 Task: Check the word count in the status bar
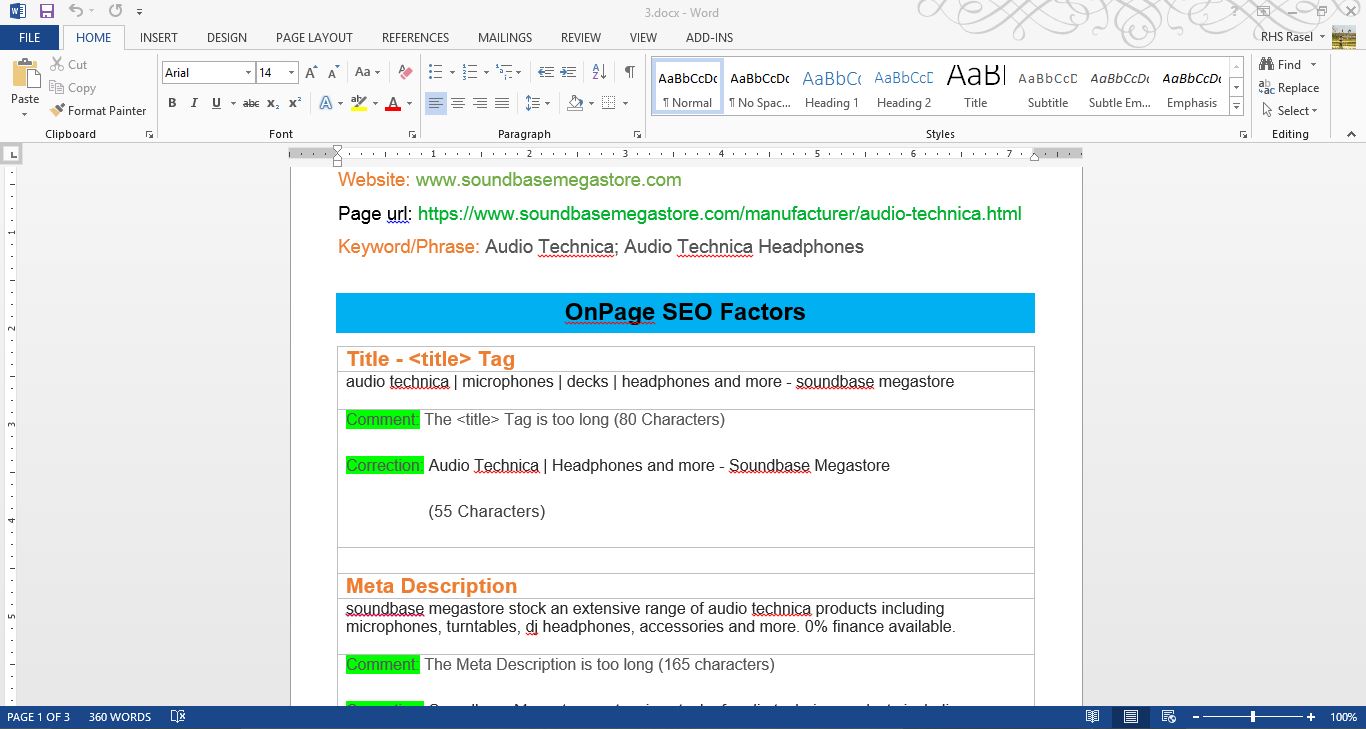pos(120,716)
